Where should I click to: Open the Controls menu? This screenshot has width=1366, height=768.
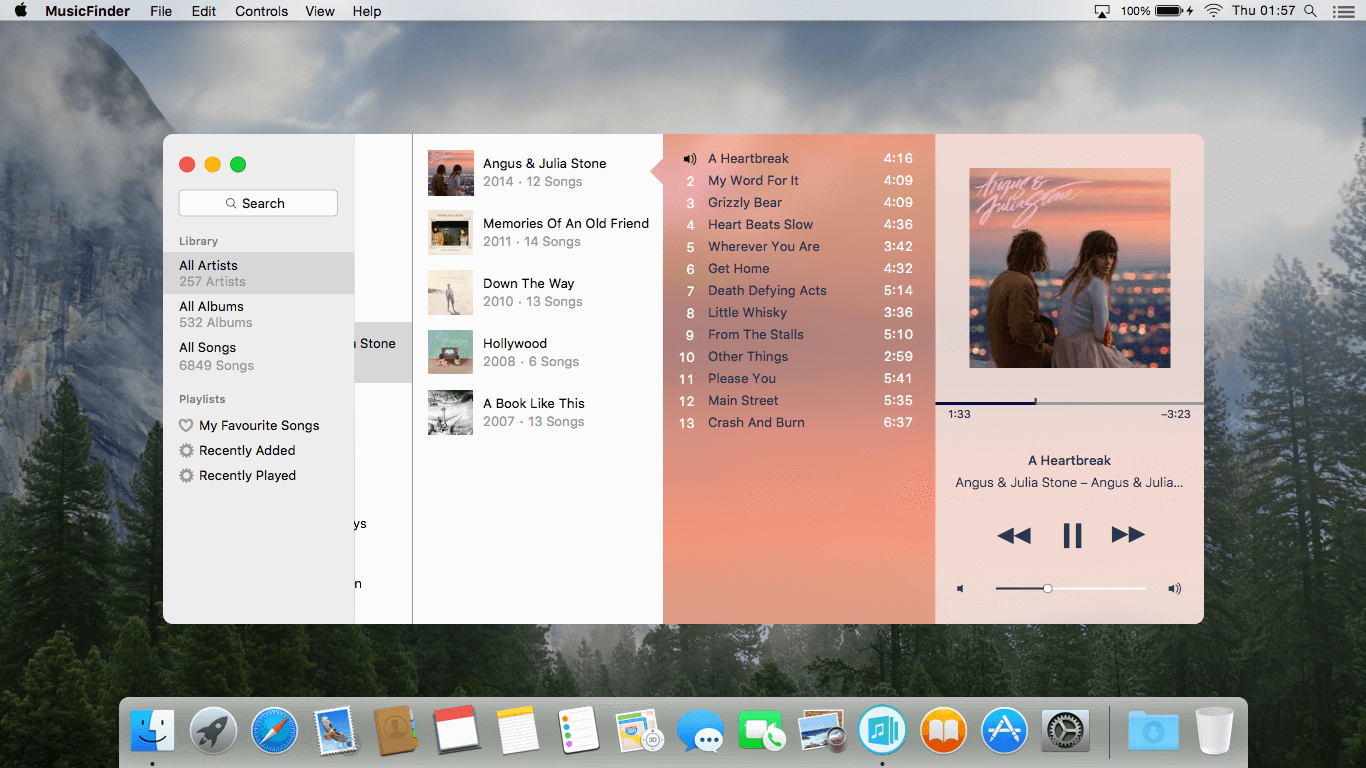click(262, 11)
